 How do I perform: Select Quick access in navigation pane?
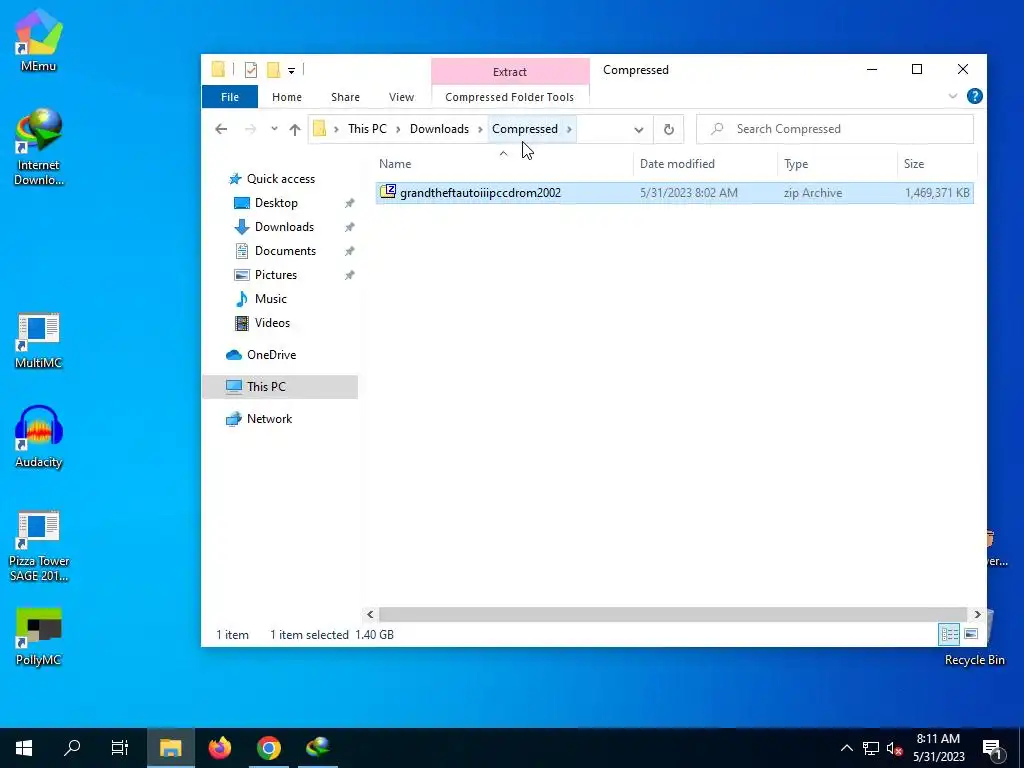click(x=280, y=179)
